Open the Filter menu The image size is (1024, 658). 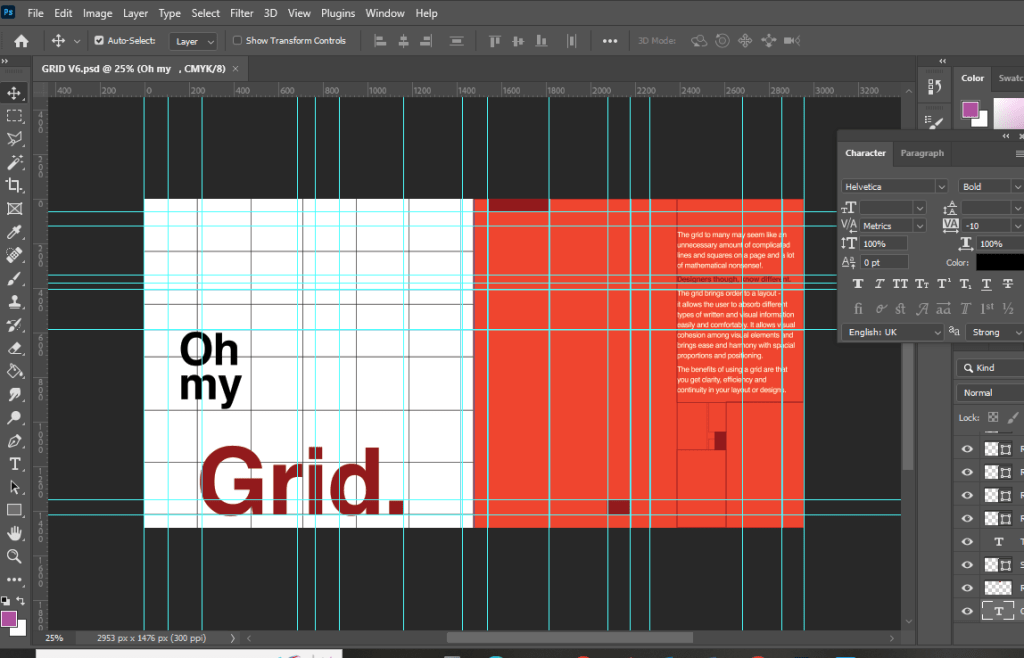[241, 14]
